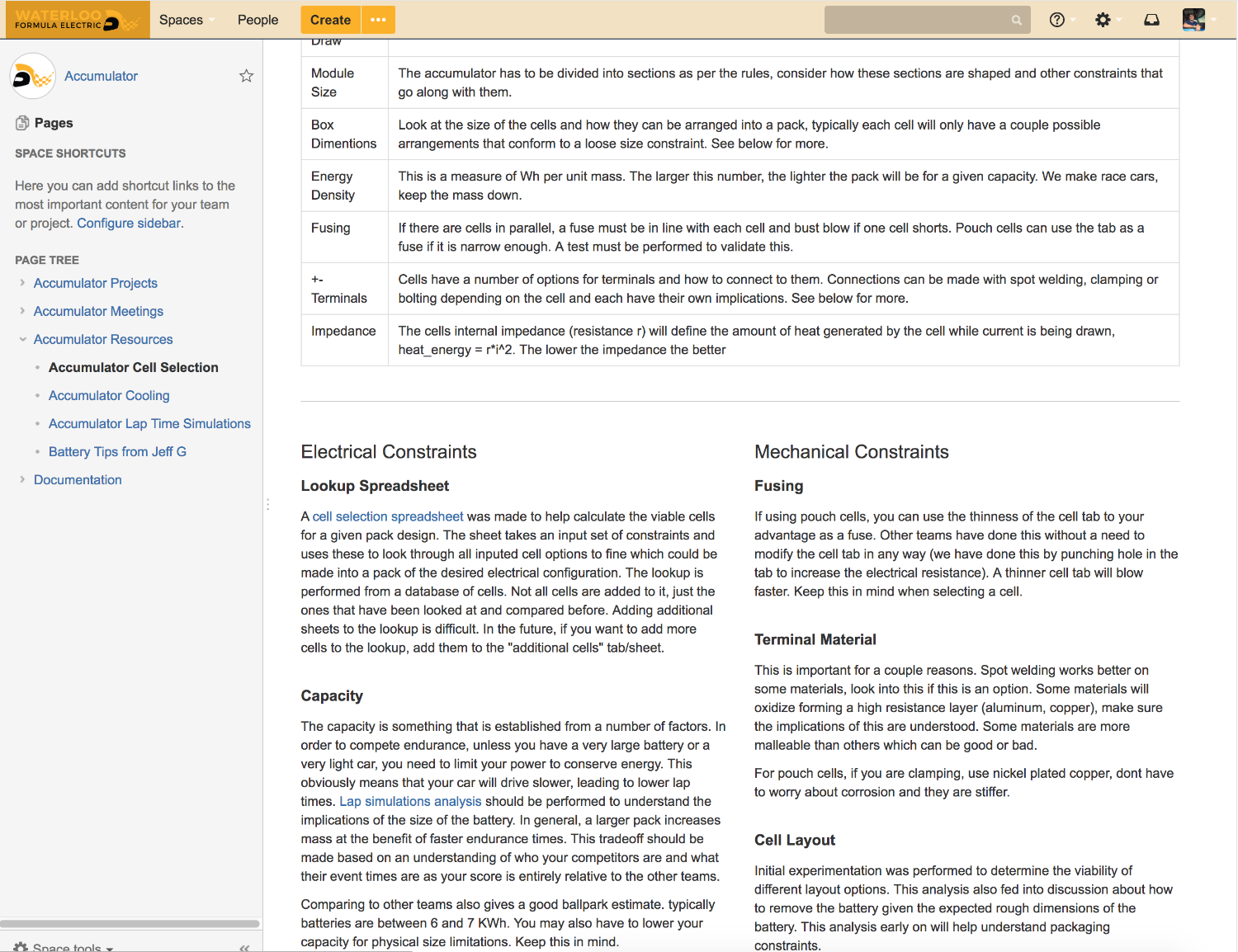Open the People directory

[x=258, y=20]
